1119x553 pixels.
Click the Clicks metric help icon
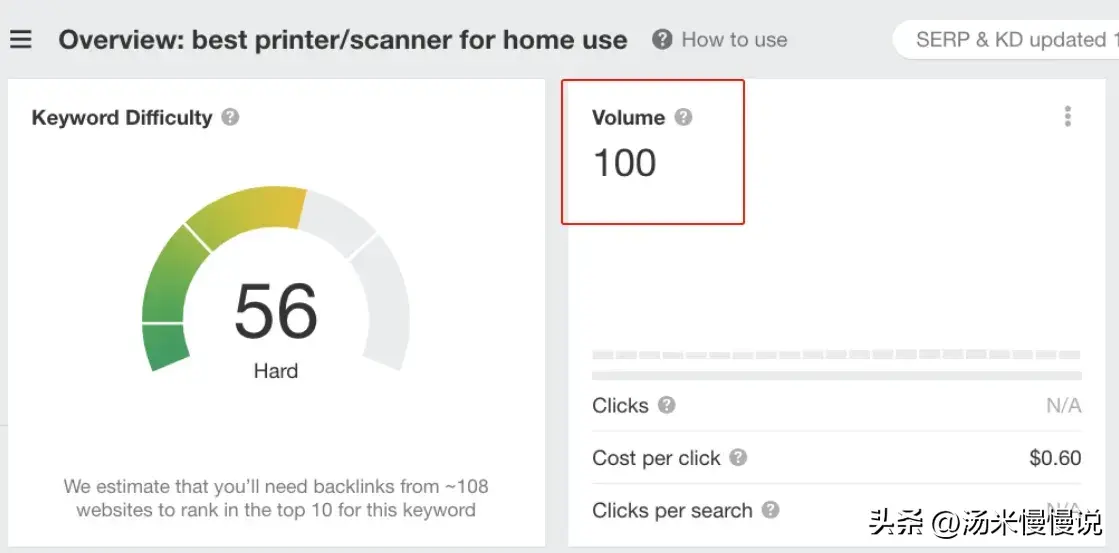pyautogui.click(x=667, y=405)
